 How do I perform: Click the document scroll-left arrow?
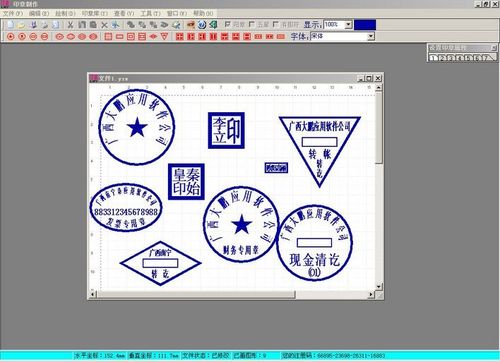tap(93, 295)
